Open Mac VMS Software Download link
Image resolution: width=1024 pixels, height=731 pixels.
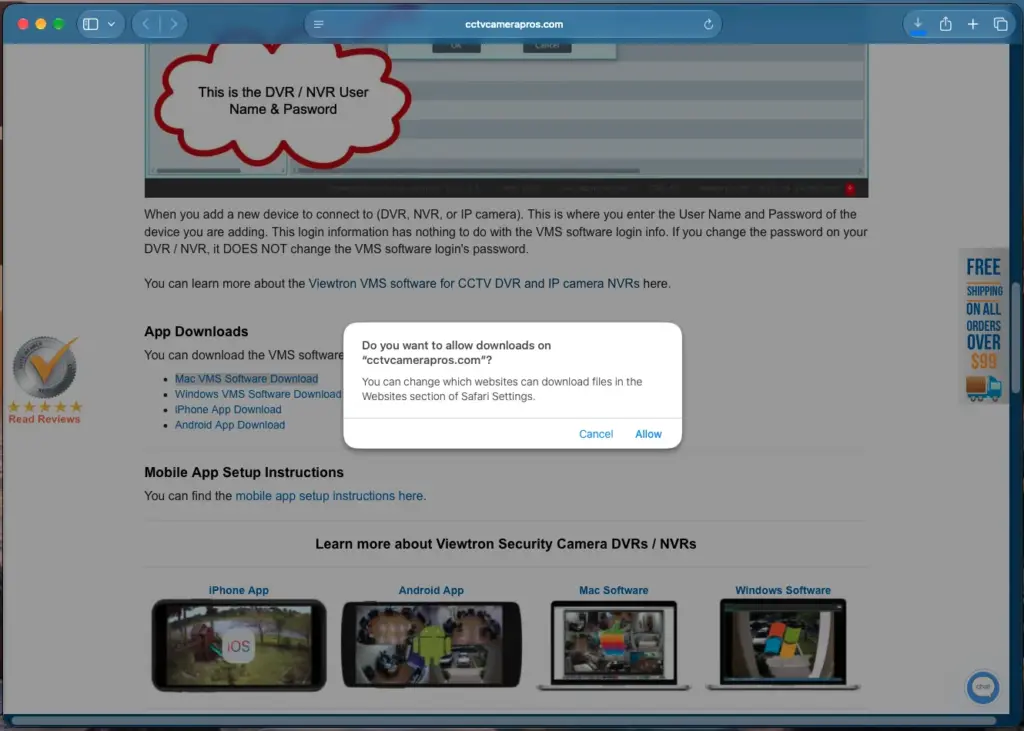pyautogui.click(x=246, y=378)
